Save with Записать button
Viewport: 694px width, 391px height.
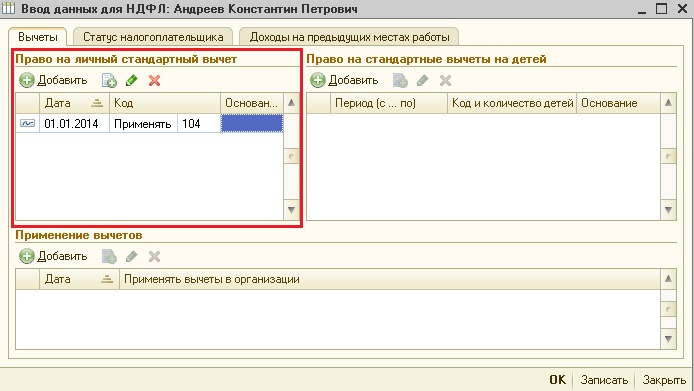point(604,380)
